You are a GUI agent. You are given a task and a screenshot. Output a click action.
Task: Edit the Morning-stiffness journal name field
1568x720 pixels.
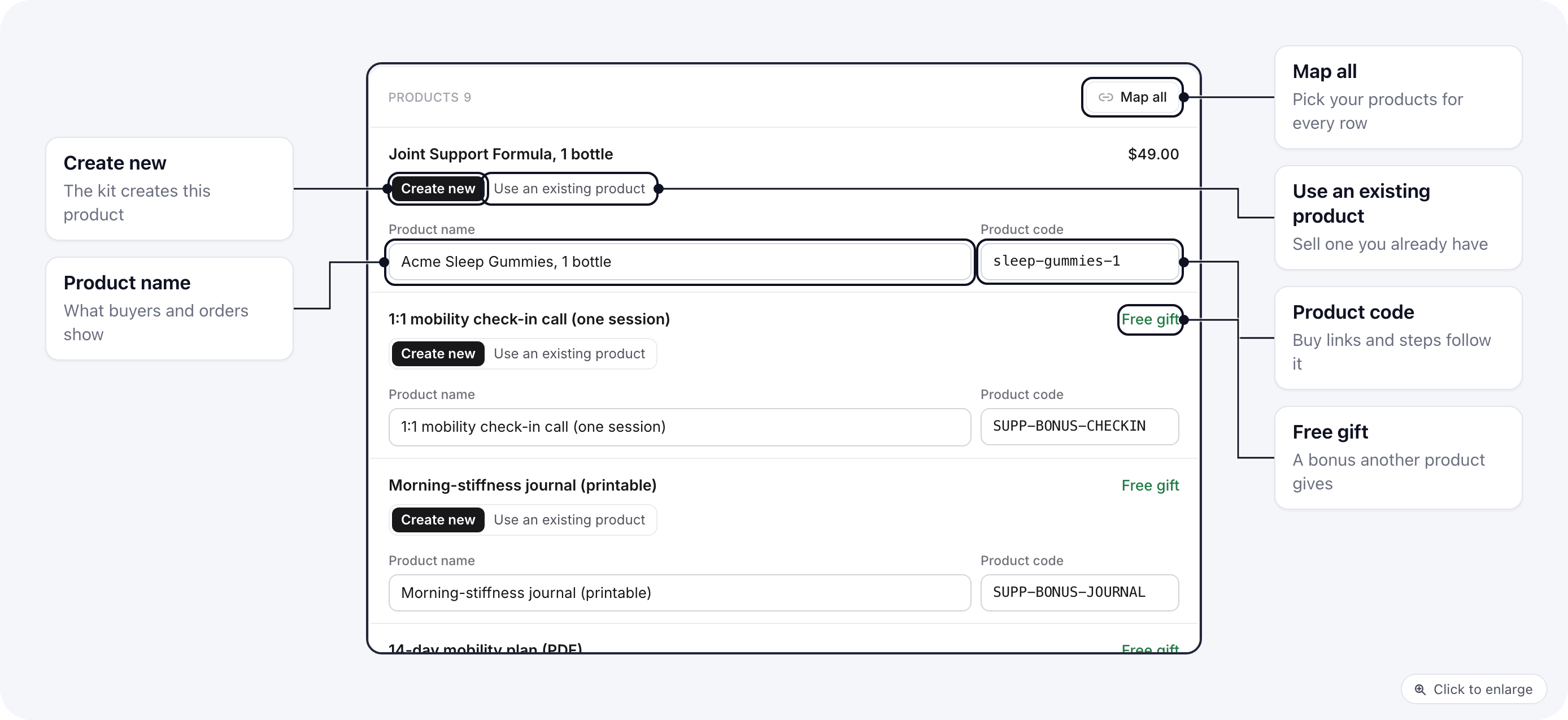pos(680,593)
